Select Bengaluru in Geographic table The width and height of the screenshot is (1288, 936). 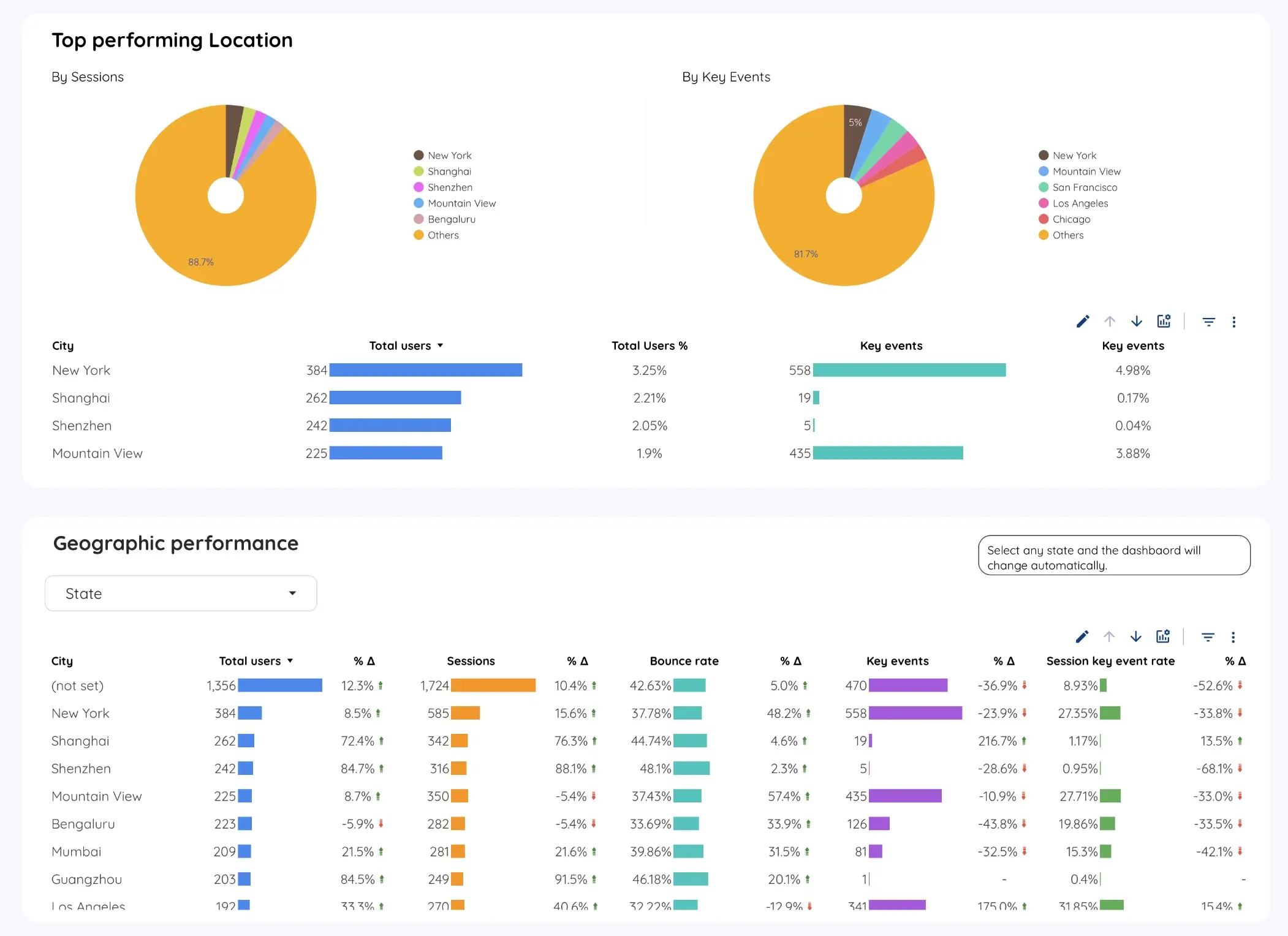pyautogui.click(x=83, y=825)
